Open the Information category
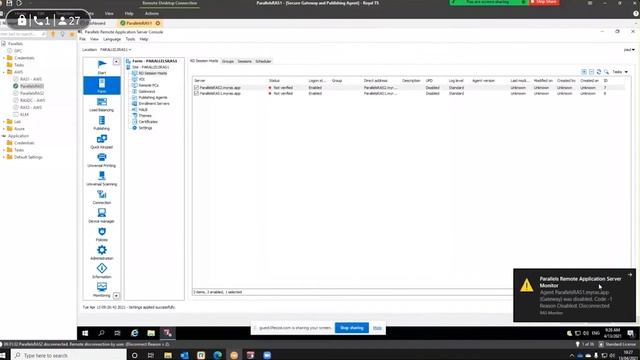 tap(102, 271)
